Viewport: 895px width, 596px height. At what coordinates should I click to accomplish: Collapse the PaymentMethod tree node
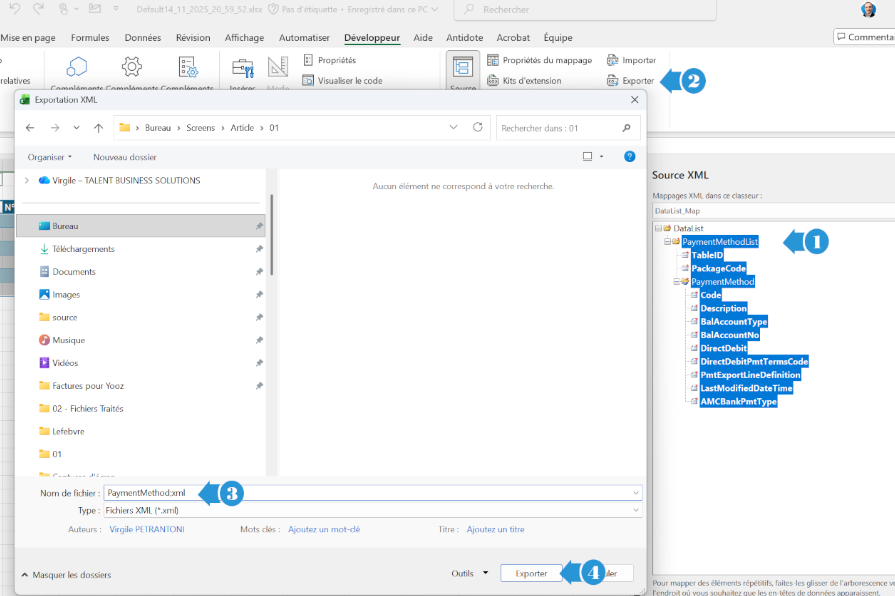(676, 282)
